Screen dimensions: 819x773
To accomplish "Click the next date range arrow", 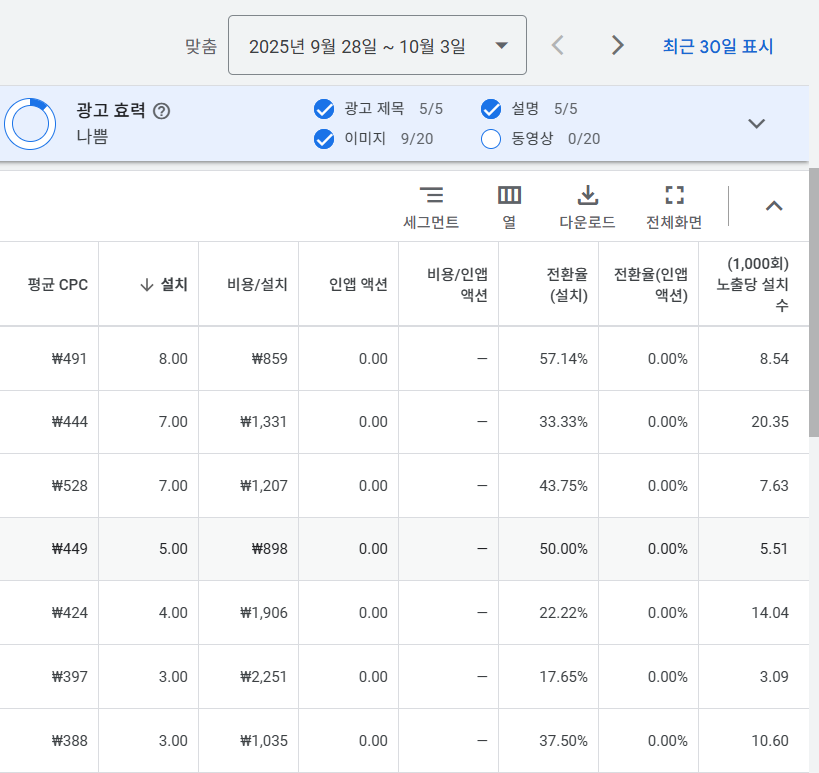I will [x=617, y=44].
